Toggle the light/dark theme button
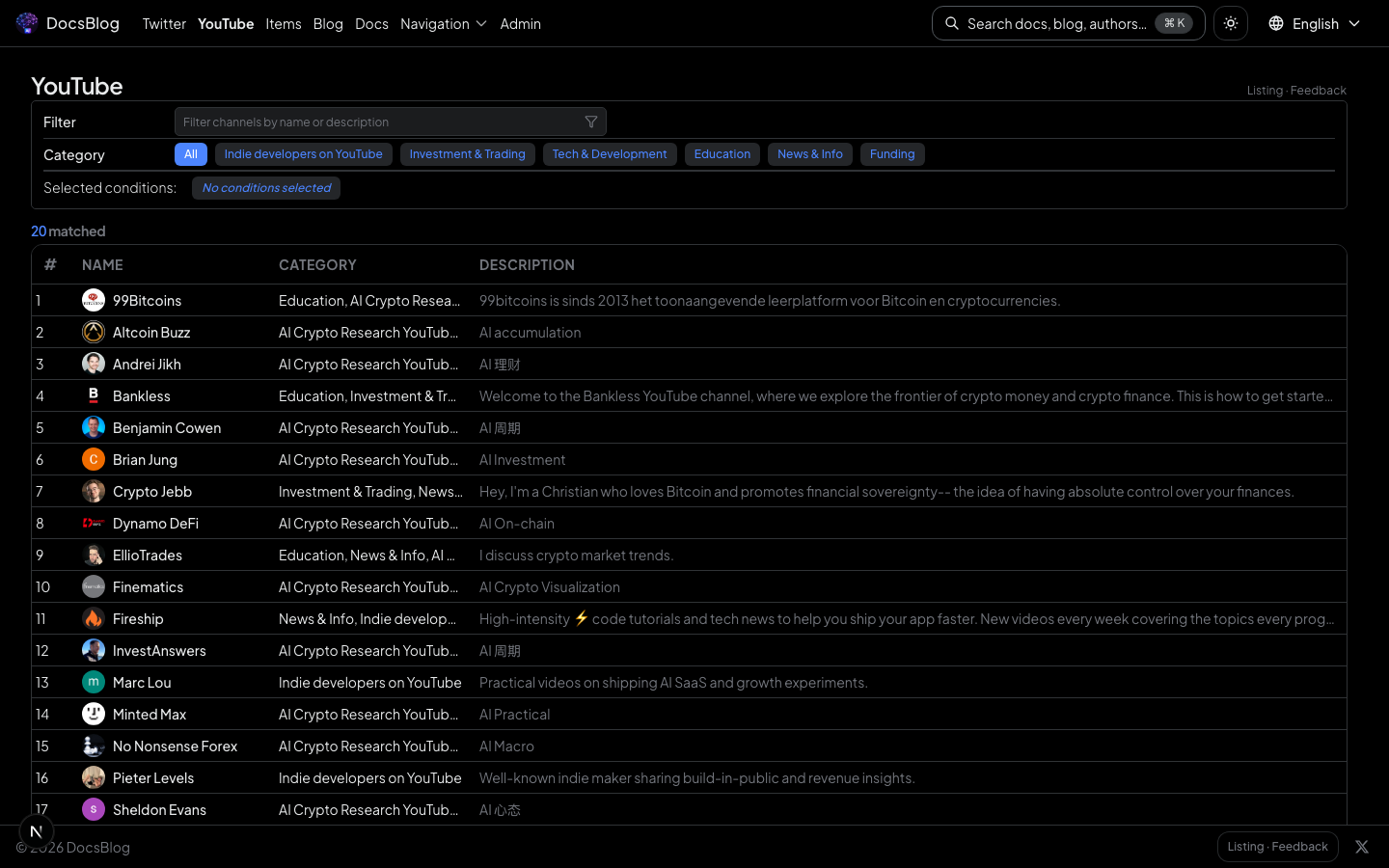Image resolution: width=1389 pixels, height=868 pixels. (x=1231, y=23)
